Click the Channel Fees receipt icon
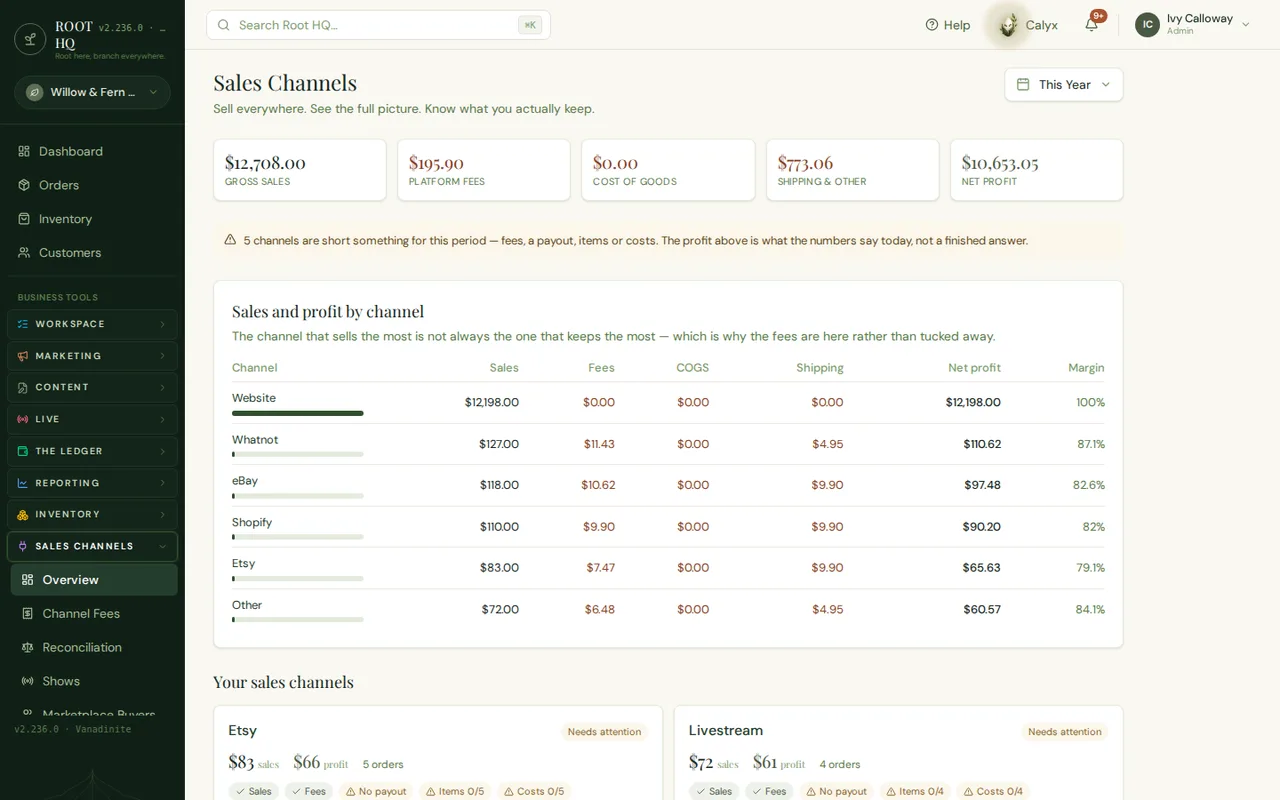 point(28,614)
